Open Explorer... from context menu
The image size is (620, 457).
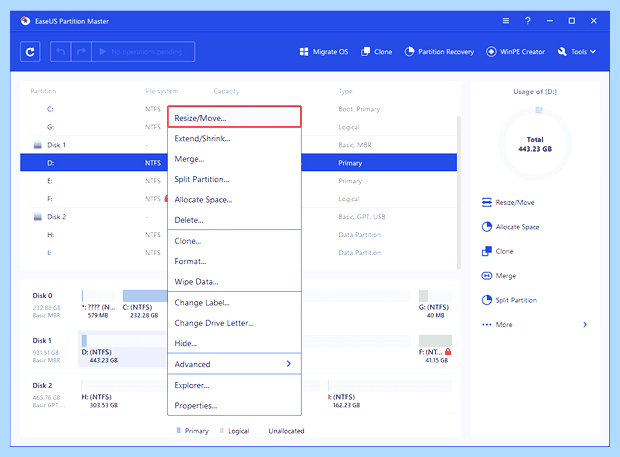tap(234, 385)
